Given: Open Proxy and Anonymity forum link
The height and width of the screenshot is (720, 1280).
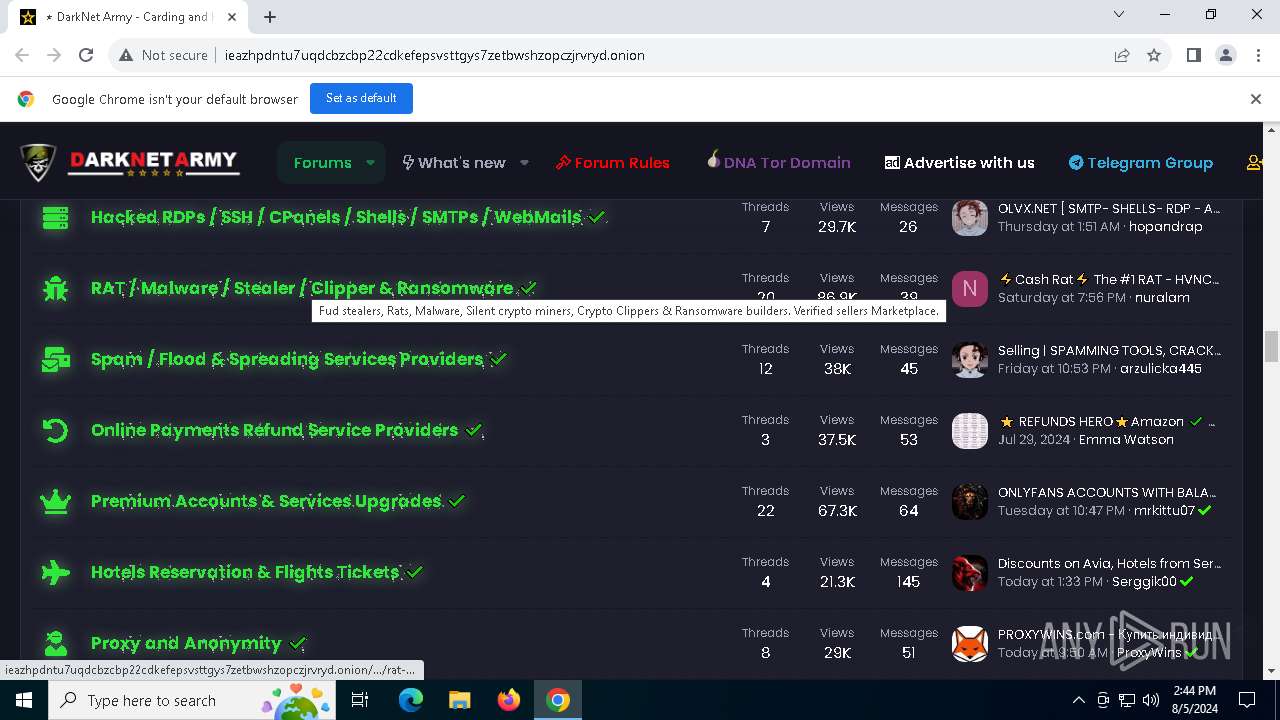Looking at the screenshot, I should pos(186,643).
